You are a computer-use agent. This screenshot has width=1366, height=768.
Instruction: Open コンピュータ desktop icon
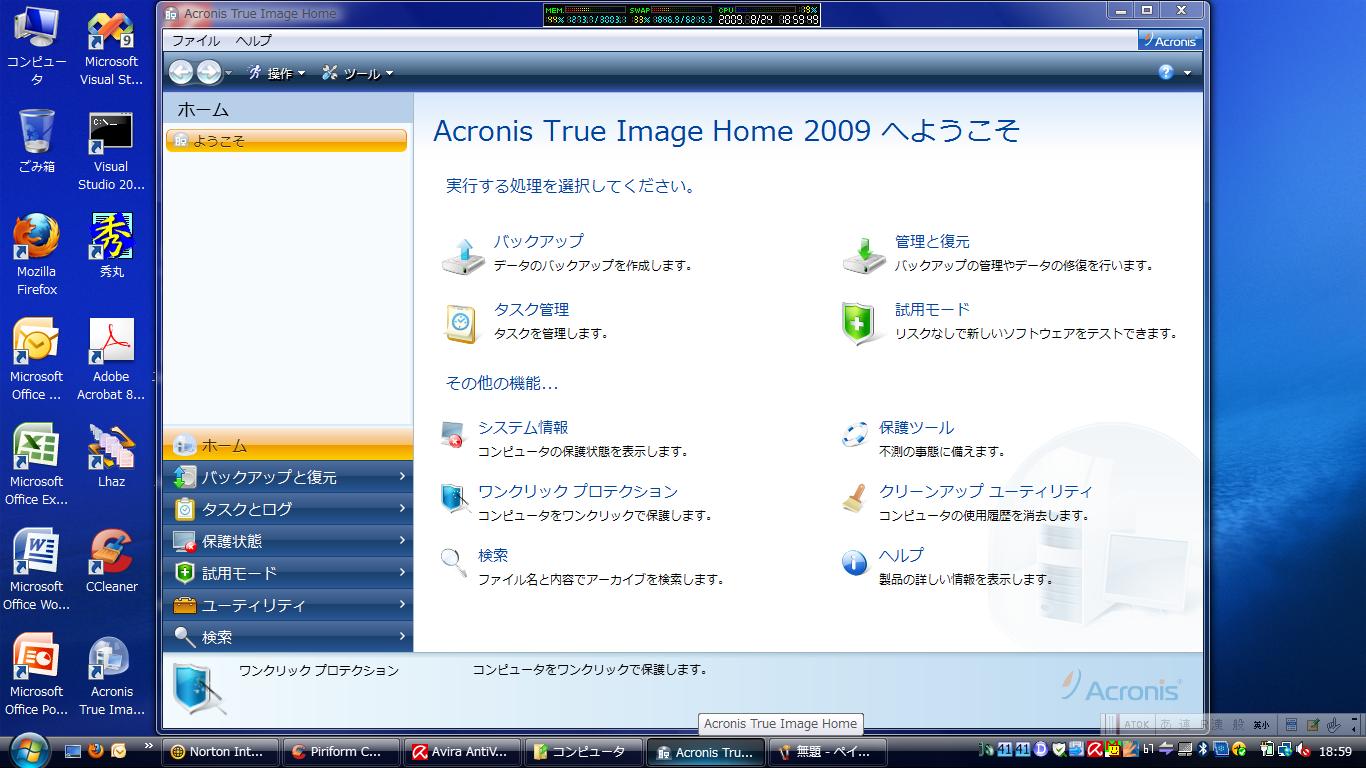tap(37, 48)
